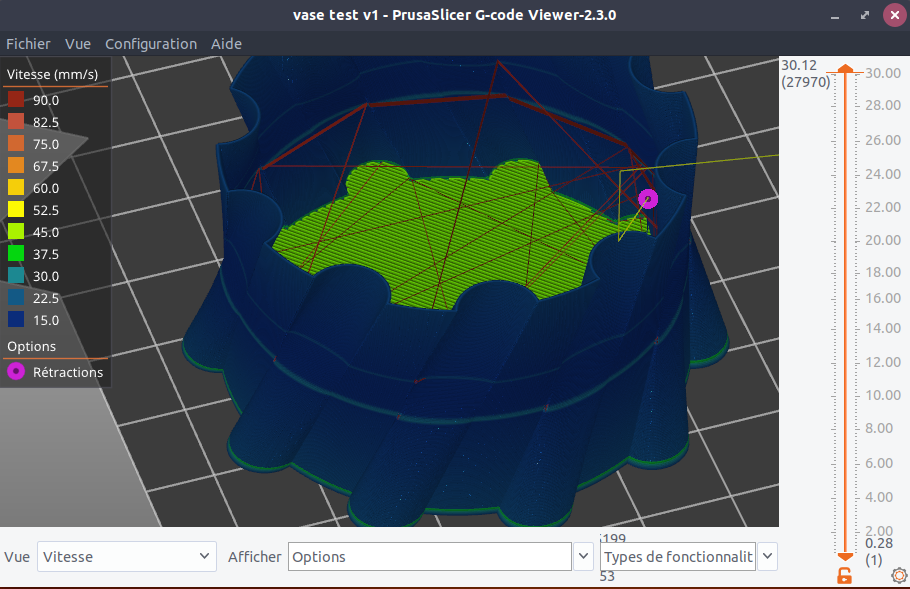Click the 90.0 speed color swatch
This screenshot has width=910, height=589.
[x=16, y=99]
